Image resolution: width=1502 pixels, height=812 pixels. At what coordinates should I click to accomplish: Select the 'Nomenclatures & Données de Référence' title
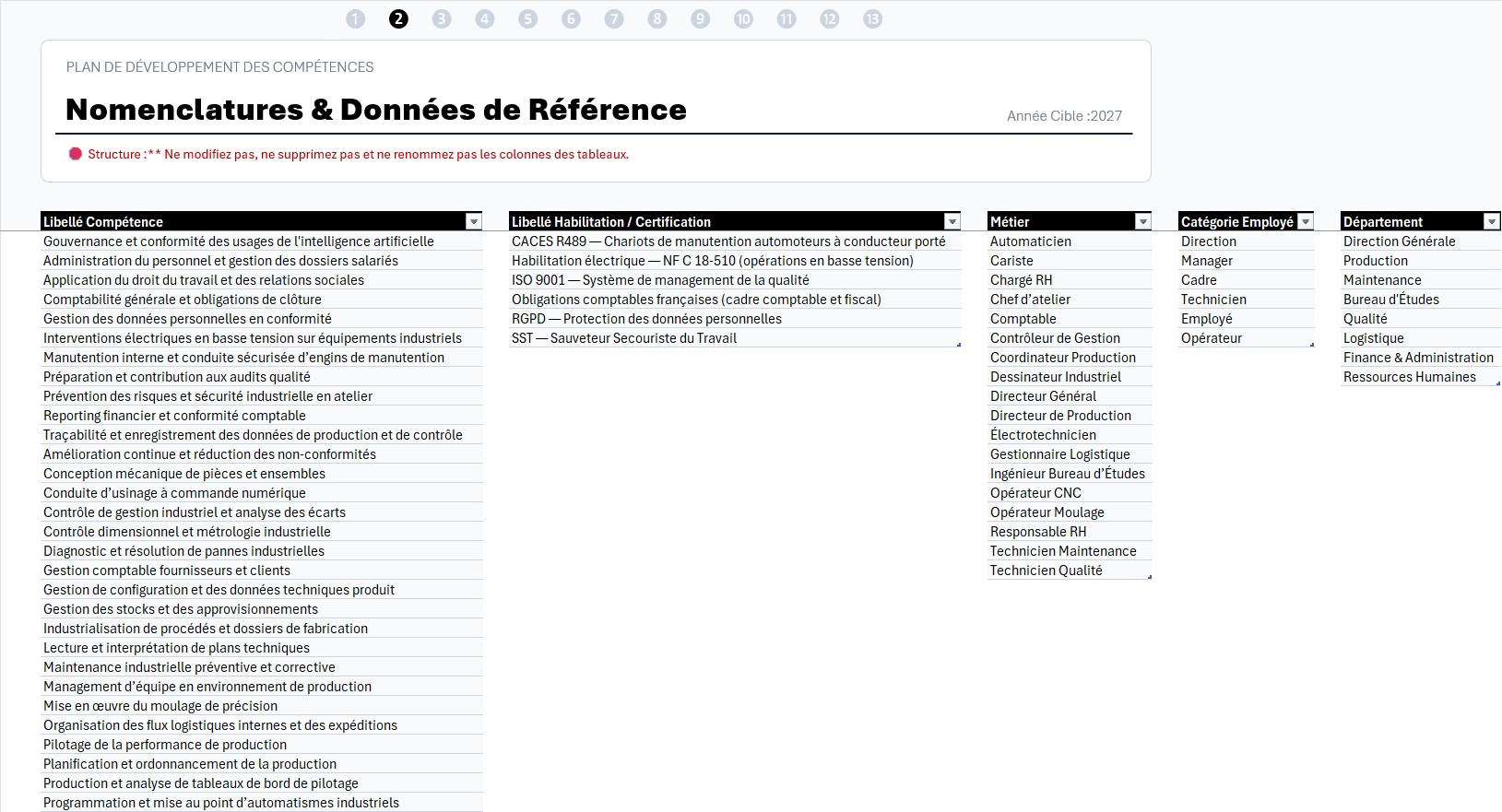pyautogui.click(x=376, y=110)
